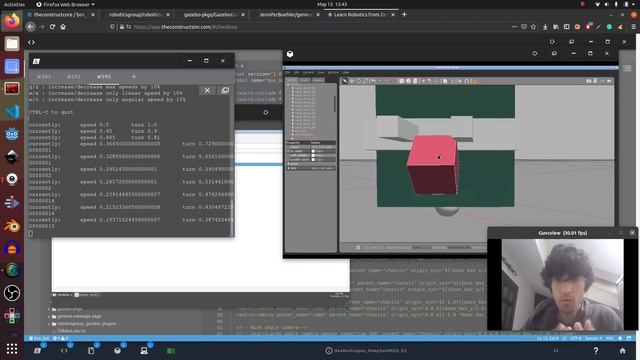This screenshot has width=640, height=360.
Task: Open Gazebo Window menu
Action: coord(333,72)
